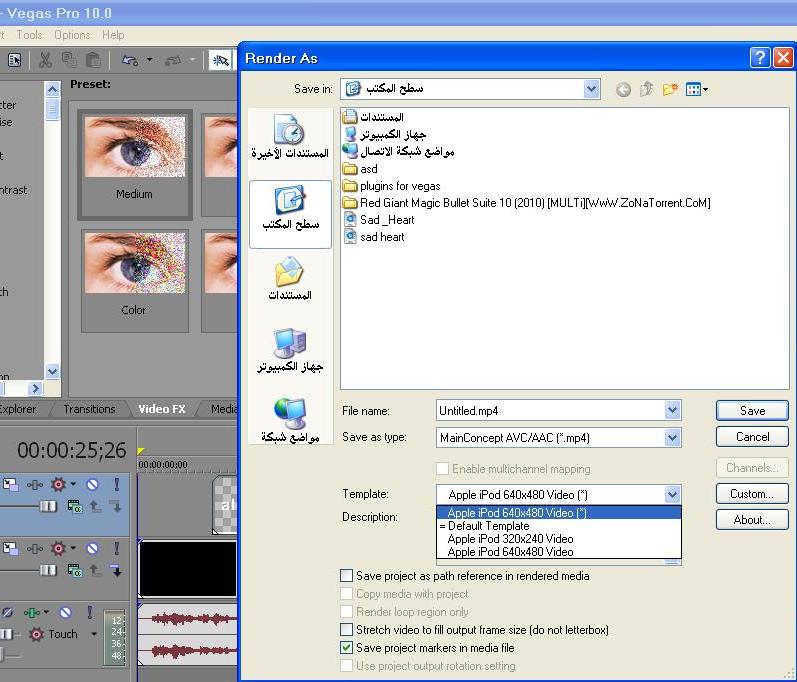
Task: Select the Sad _Heart file
Action: click(379, 220)
